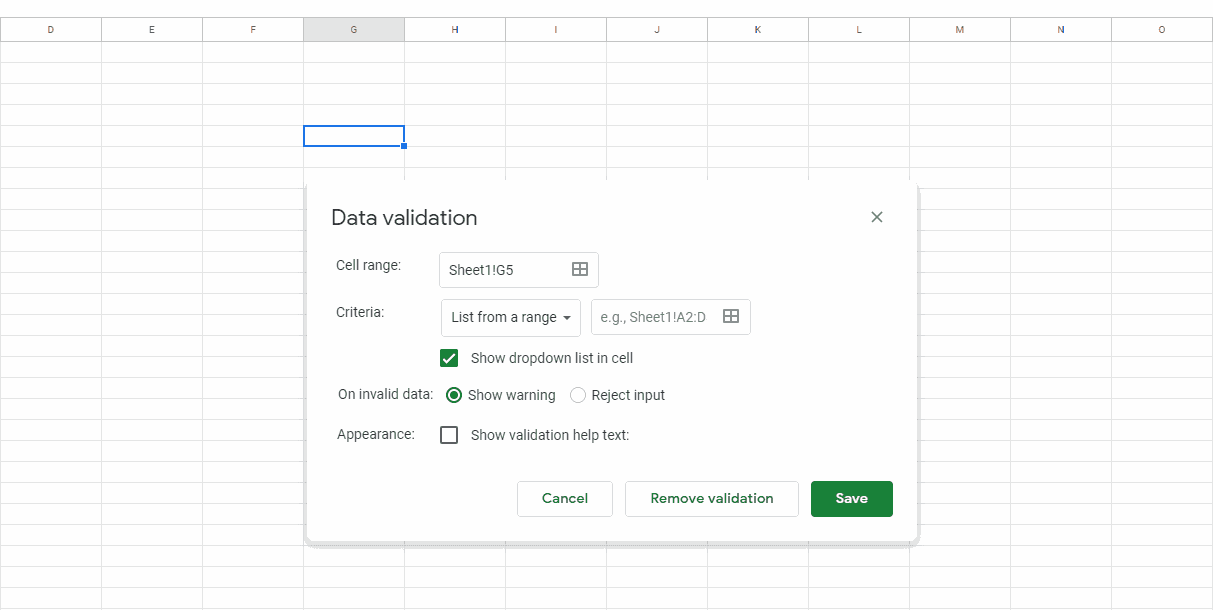This screenshot has height=610, width=1213.
Task: Click the selected cell G5
Action: tap(354, 136)
